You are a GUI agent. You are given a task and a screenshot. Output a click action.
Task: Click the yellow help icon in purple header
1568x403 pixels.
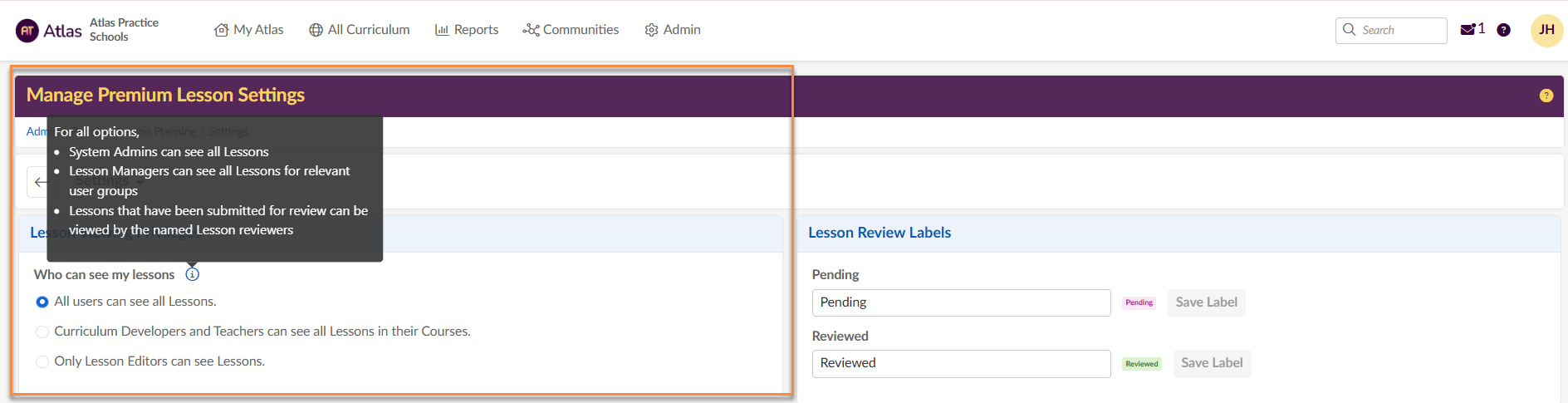1546,96
